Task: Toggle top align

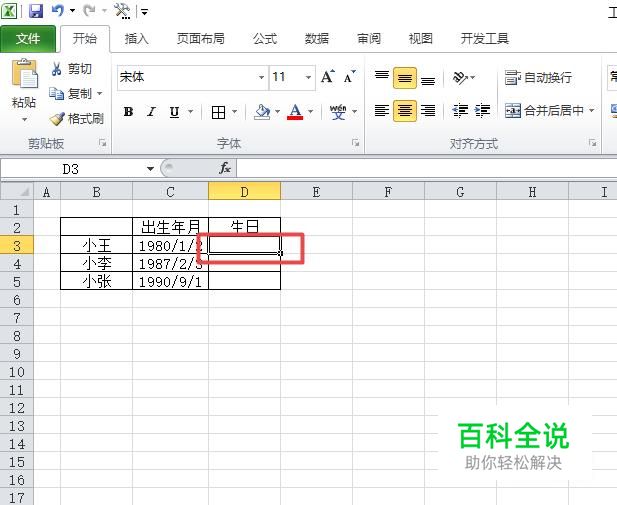Action: pos(382,76)
